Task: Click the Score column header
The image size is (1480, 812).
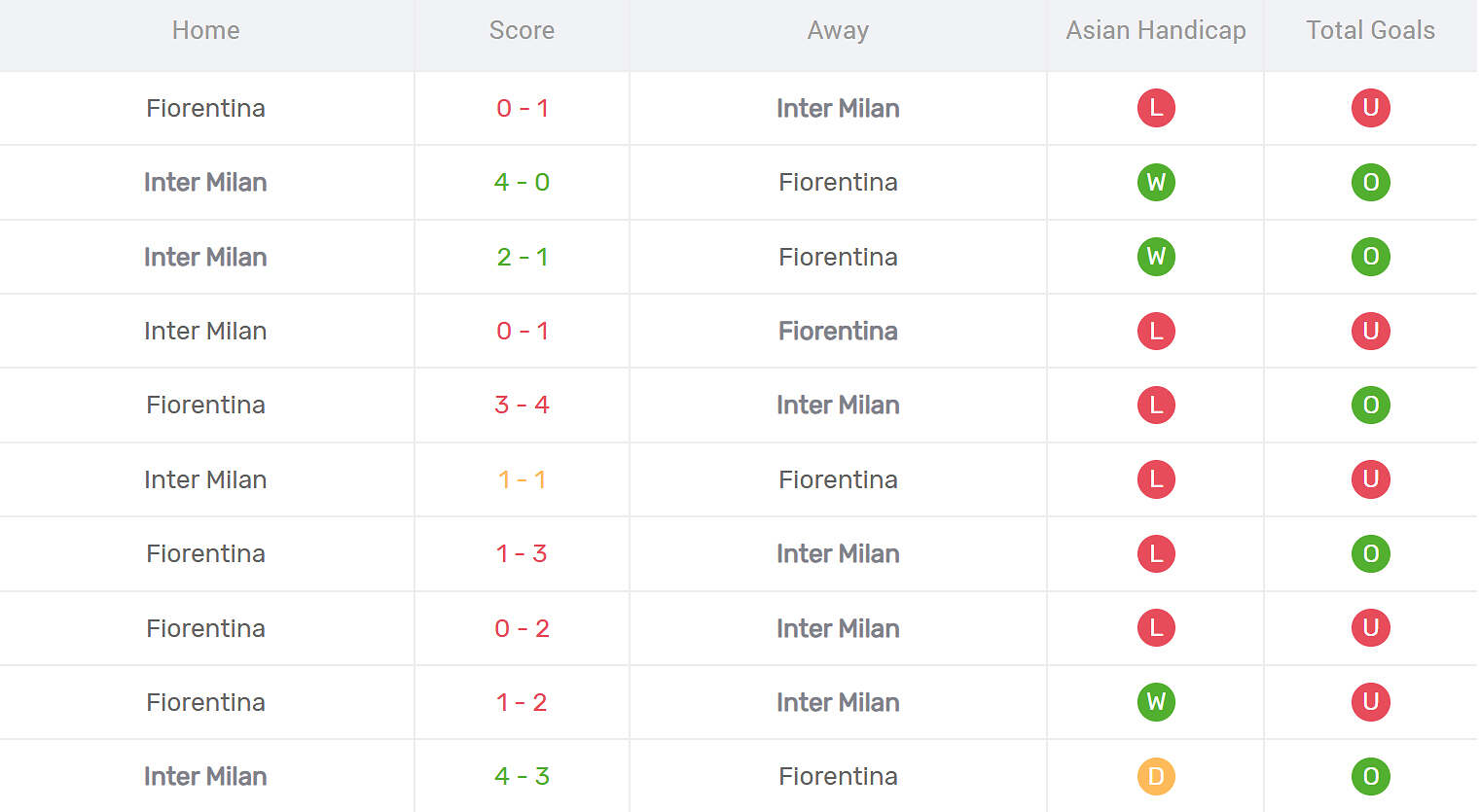Action: coord(522,30)
